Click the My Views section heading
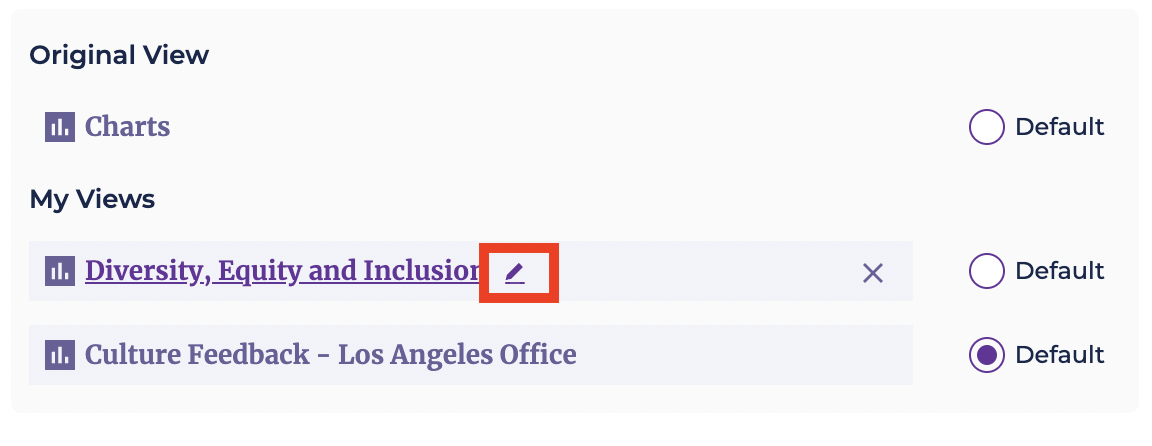The width and height of the screenshot is (1152, 446). click(92, 200)
